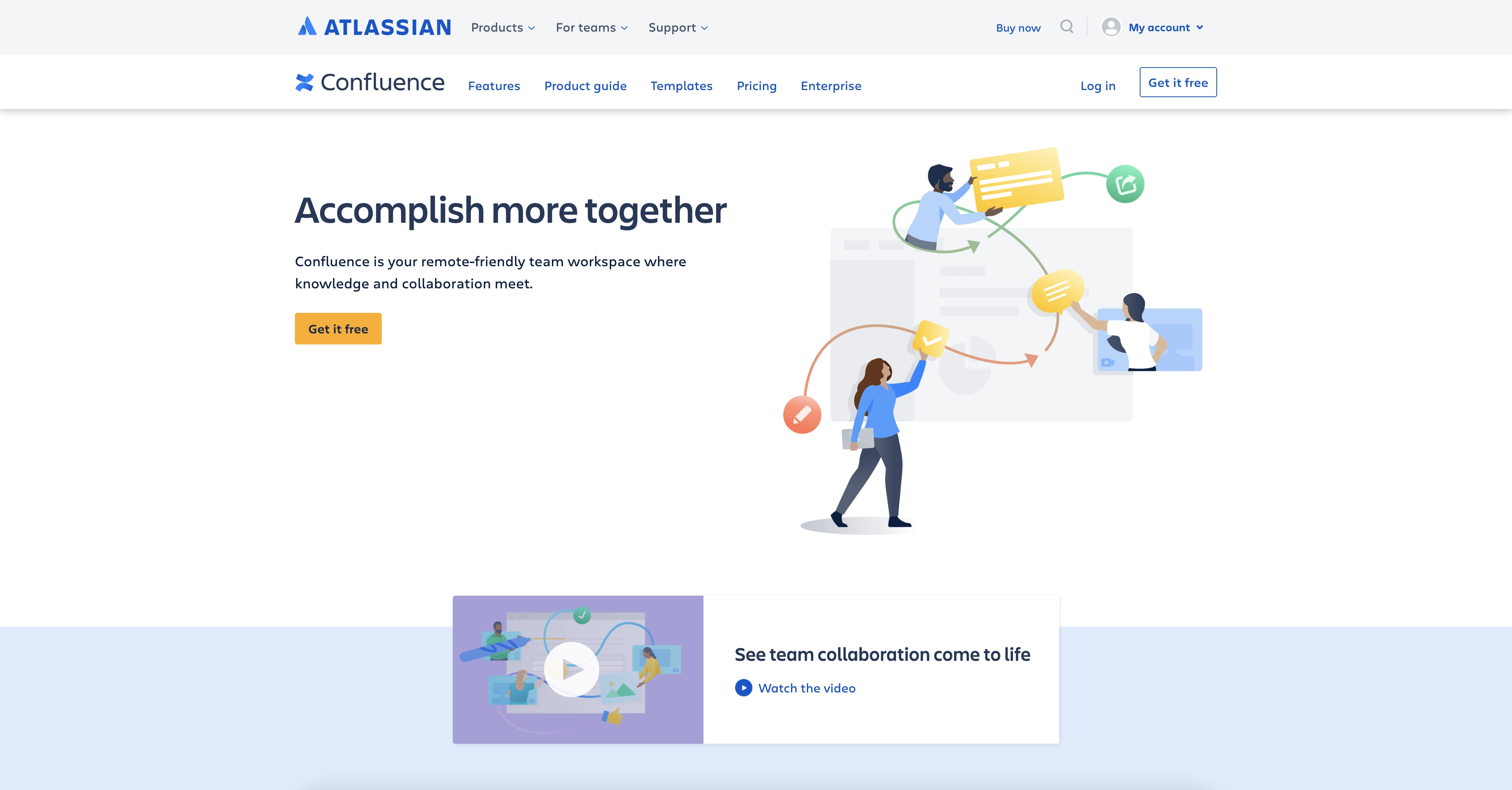
Task: Click the search magnifying glass icon
Action: point(1067,26)
